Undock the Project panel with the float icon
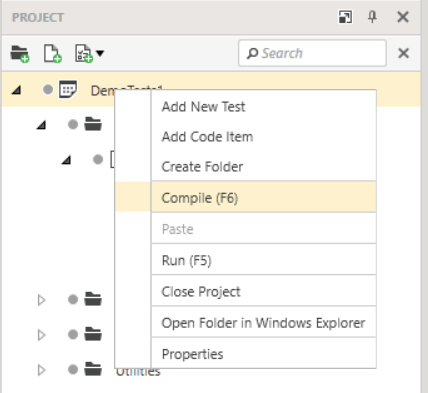The height and width of the screenshot is (393, 428). [345, 17]
